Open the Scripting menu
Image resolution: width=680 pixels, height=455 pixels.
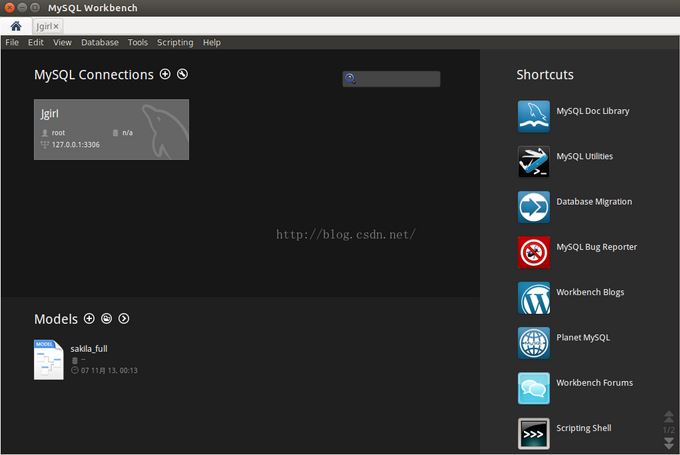[175, 43]
